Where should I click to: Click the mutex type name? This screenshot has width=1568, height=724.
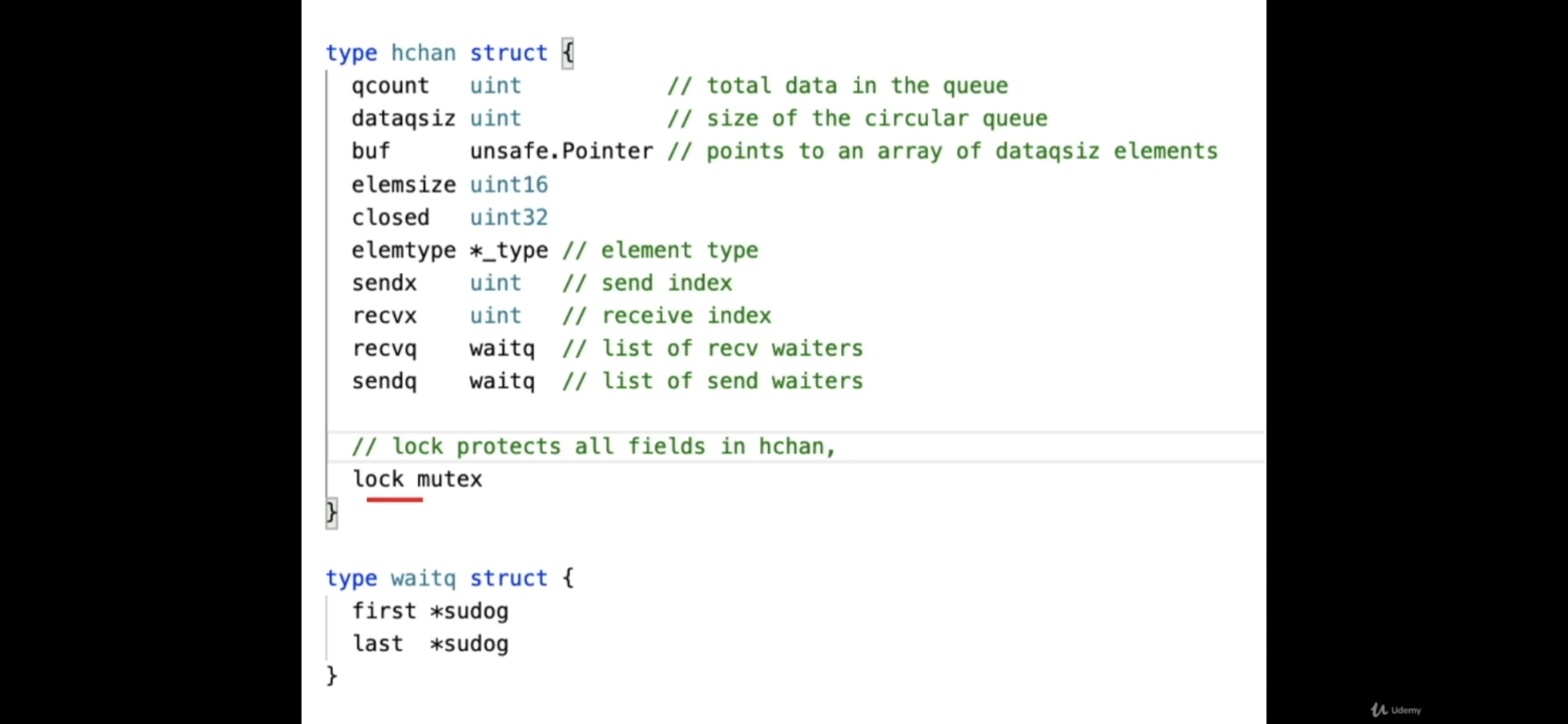pyautogui.click(x=449, y=479)
